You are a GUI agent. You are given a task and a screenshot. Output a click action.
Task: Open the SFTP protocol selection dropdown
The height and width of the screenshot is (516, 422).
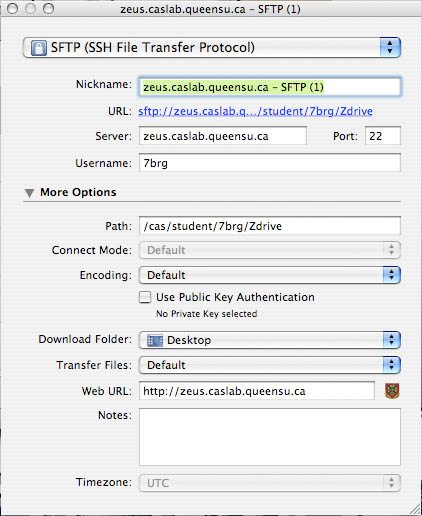212,47
